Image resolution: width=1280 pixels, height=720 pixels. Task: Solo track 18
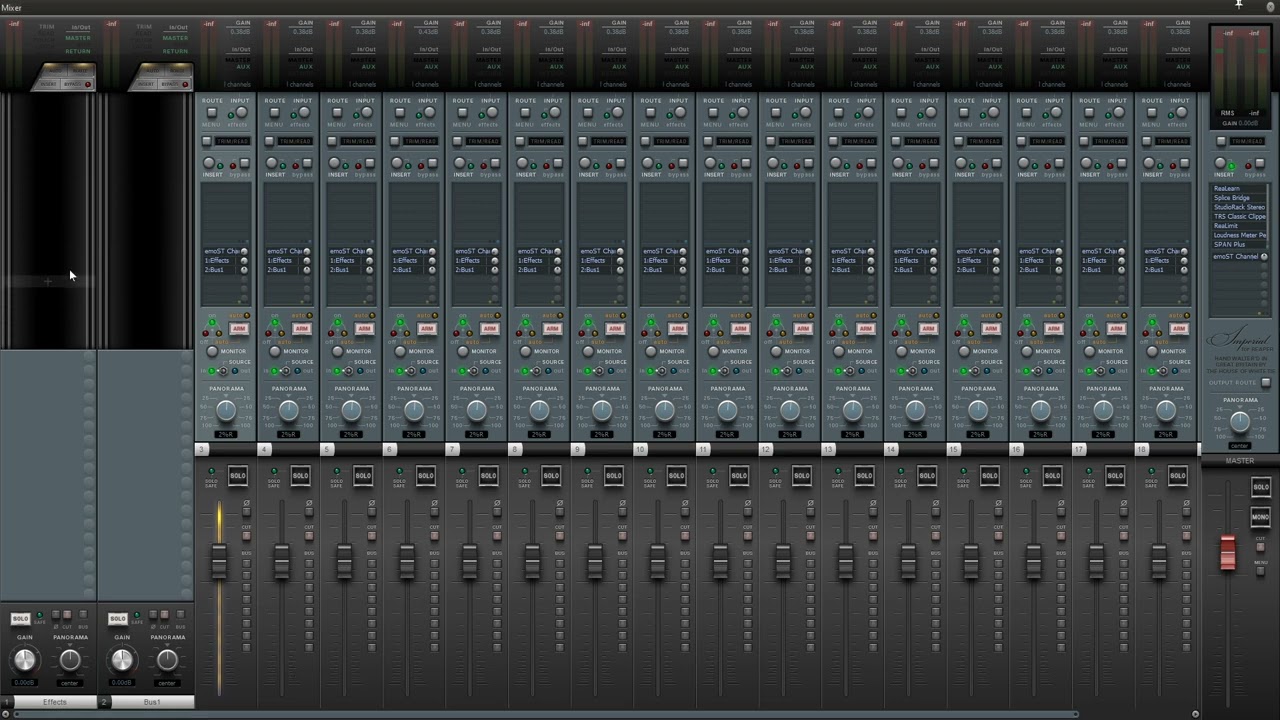[1177, 475]
